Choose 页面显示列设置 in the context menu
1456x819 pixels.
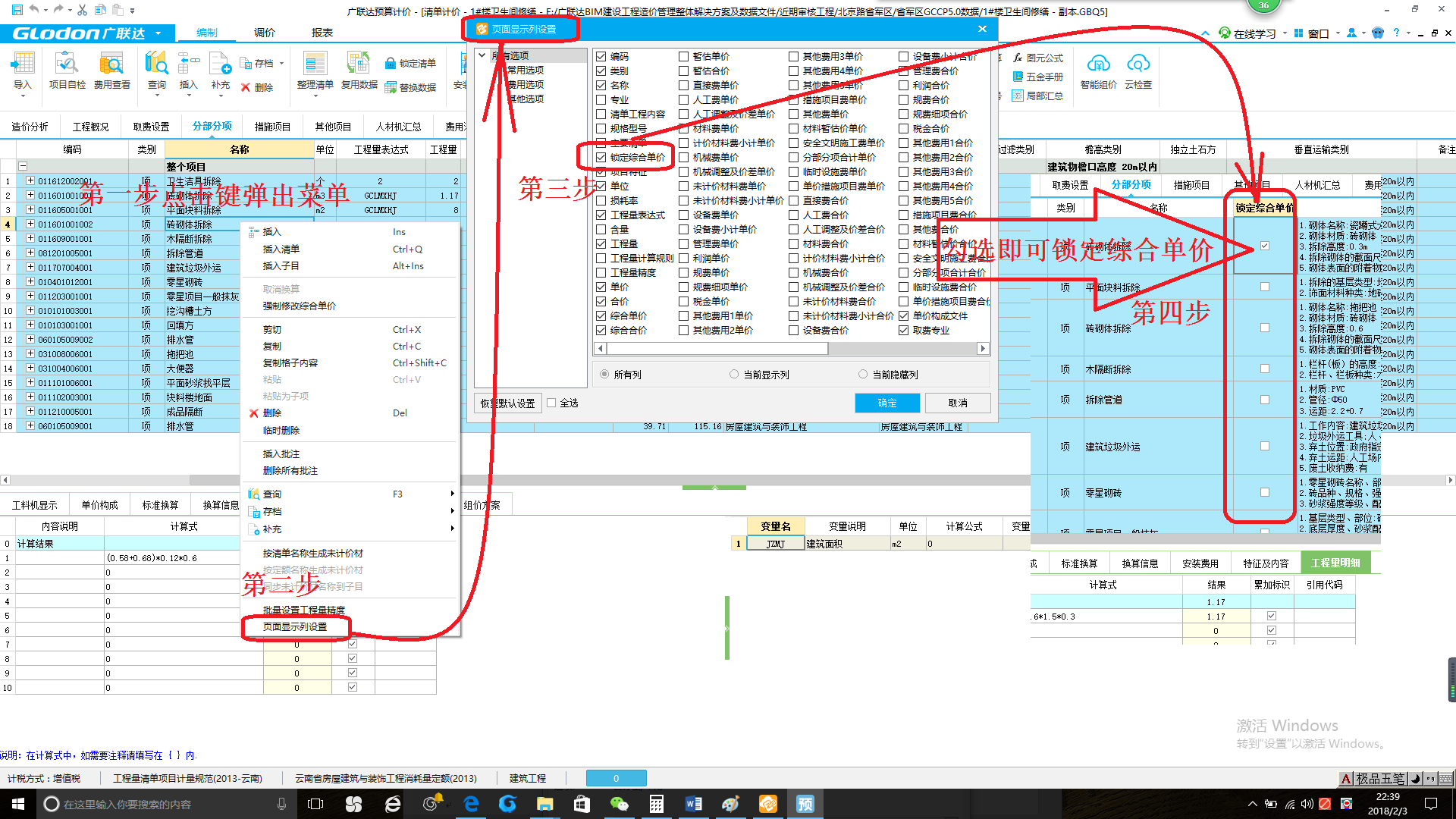[295, 627]
